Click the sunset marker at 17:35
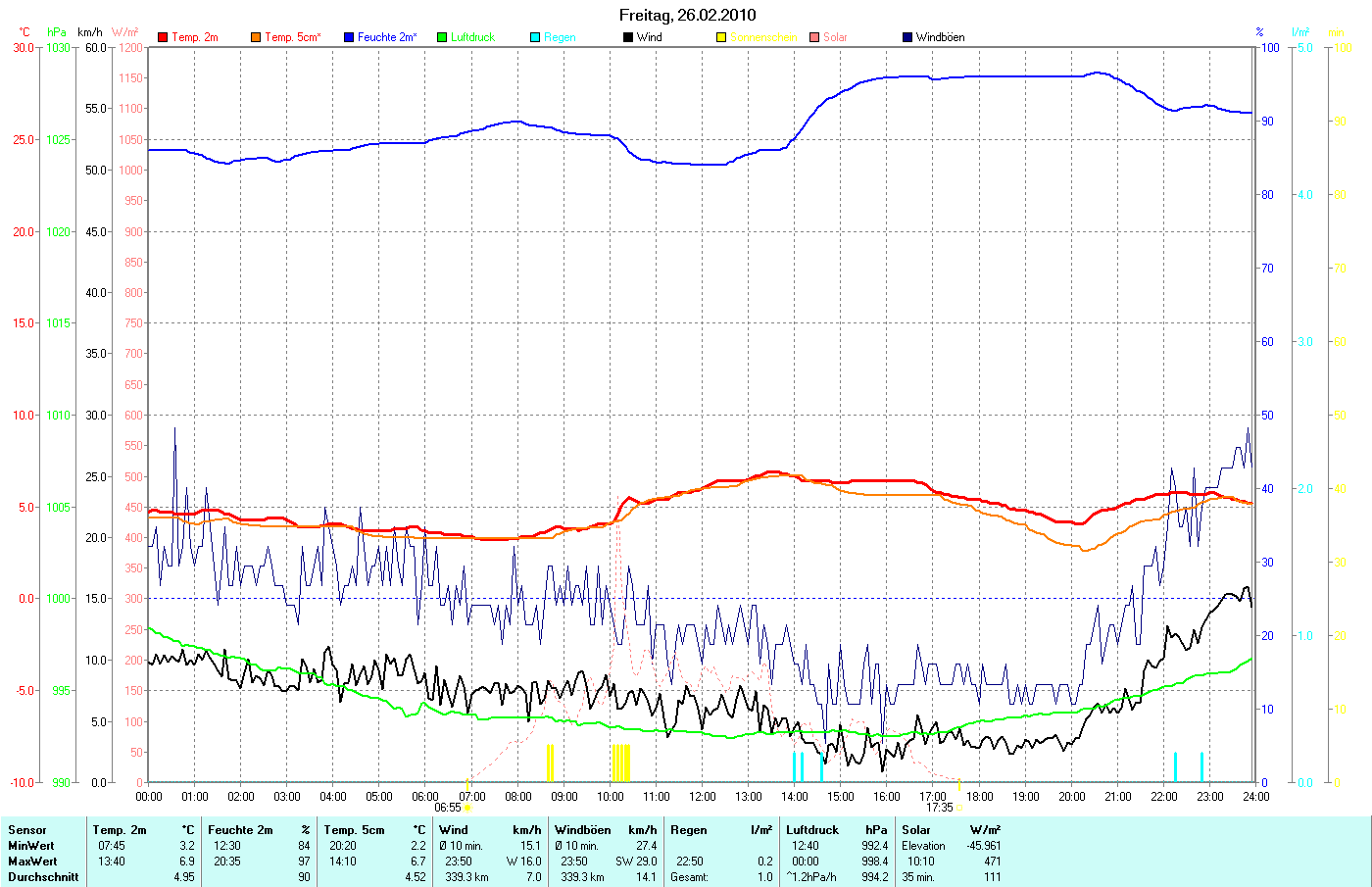1372x887 pixels. 958,807
